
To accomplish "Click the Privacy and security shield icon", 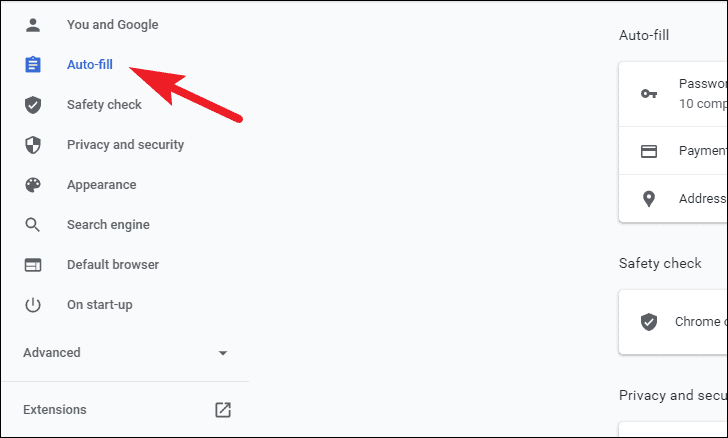I will 32,145.
